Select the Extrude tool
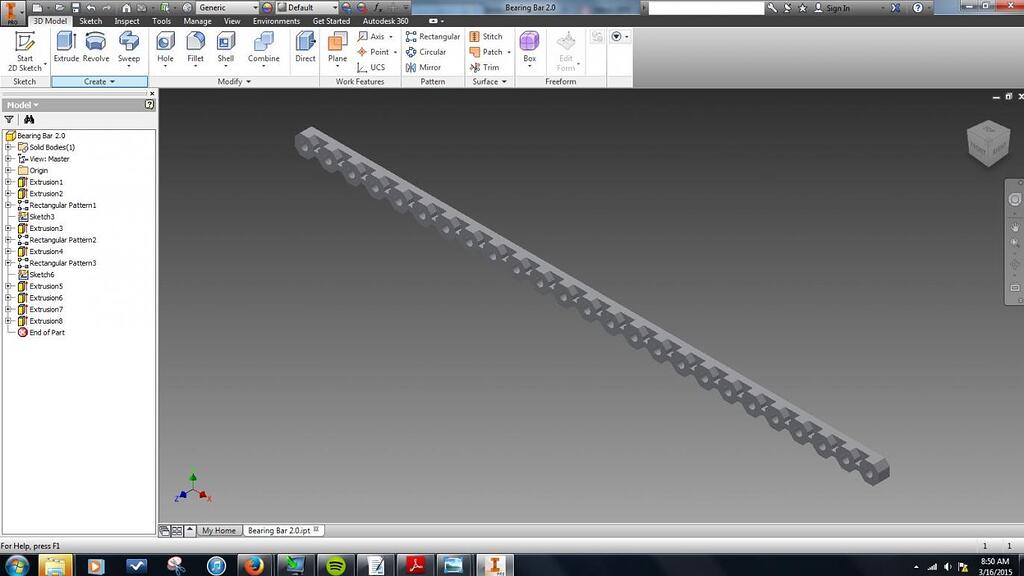 (66, 47)
